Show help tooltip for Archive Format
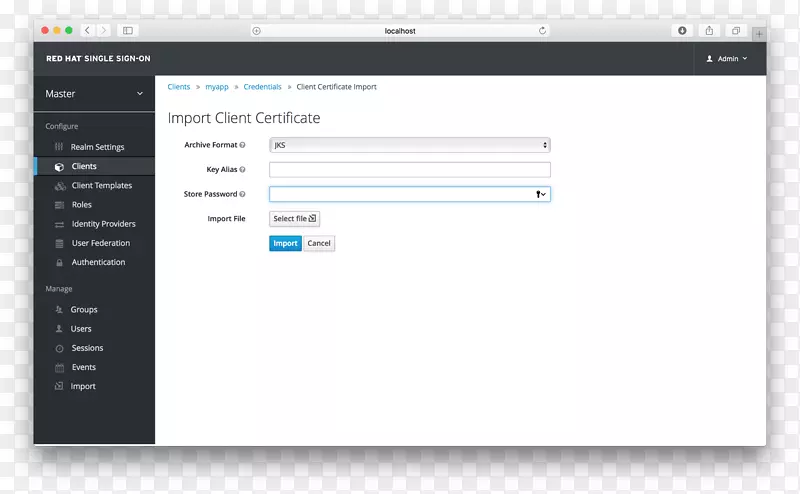This screenshot has width=800, height=494. (242, 145)
